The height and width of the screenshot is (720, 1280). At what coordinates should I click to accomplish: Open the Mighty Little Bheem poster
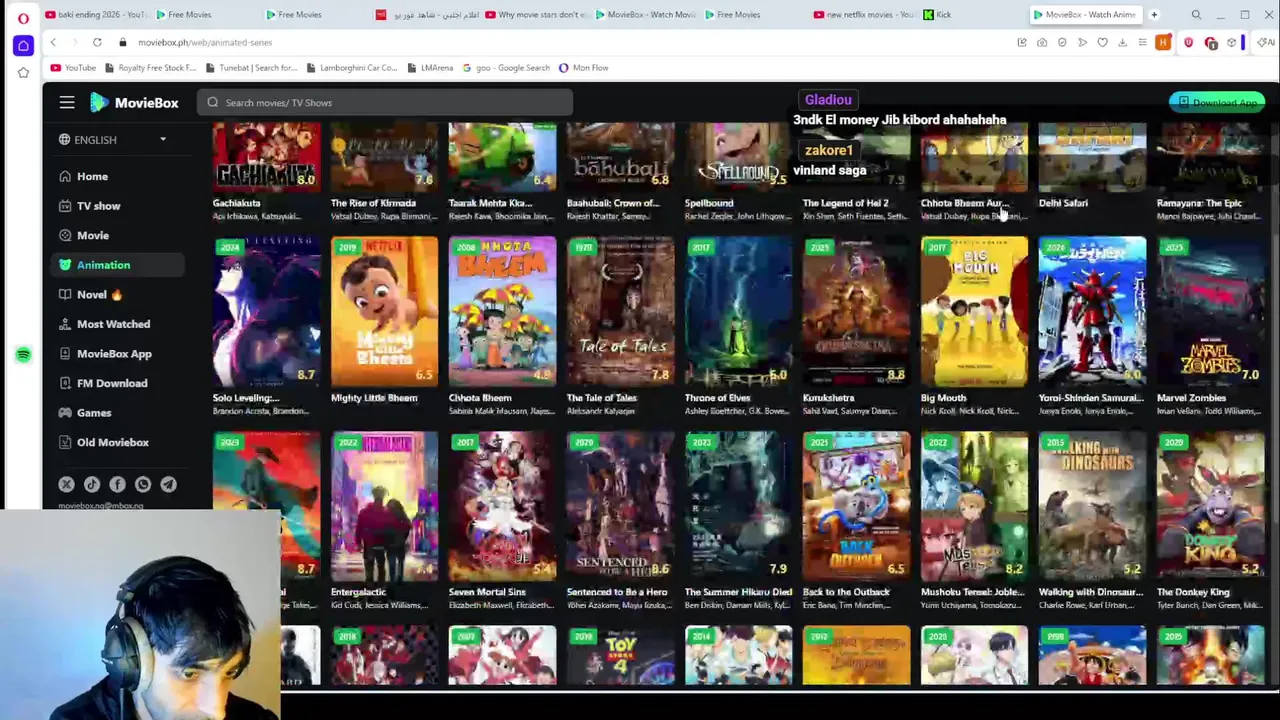click(384, 312)
